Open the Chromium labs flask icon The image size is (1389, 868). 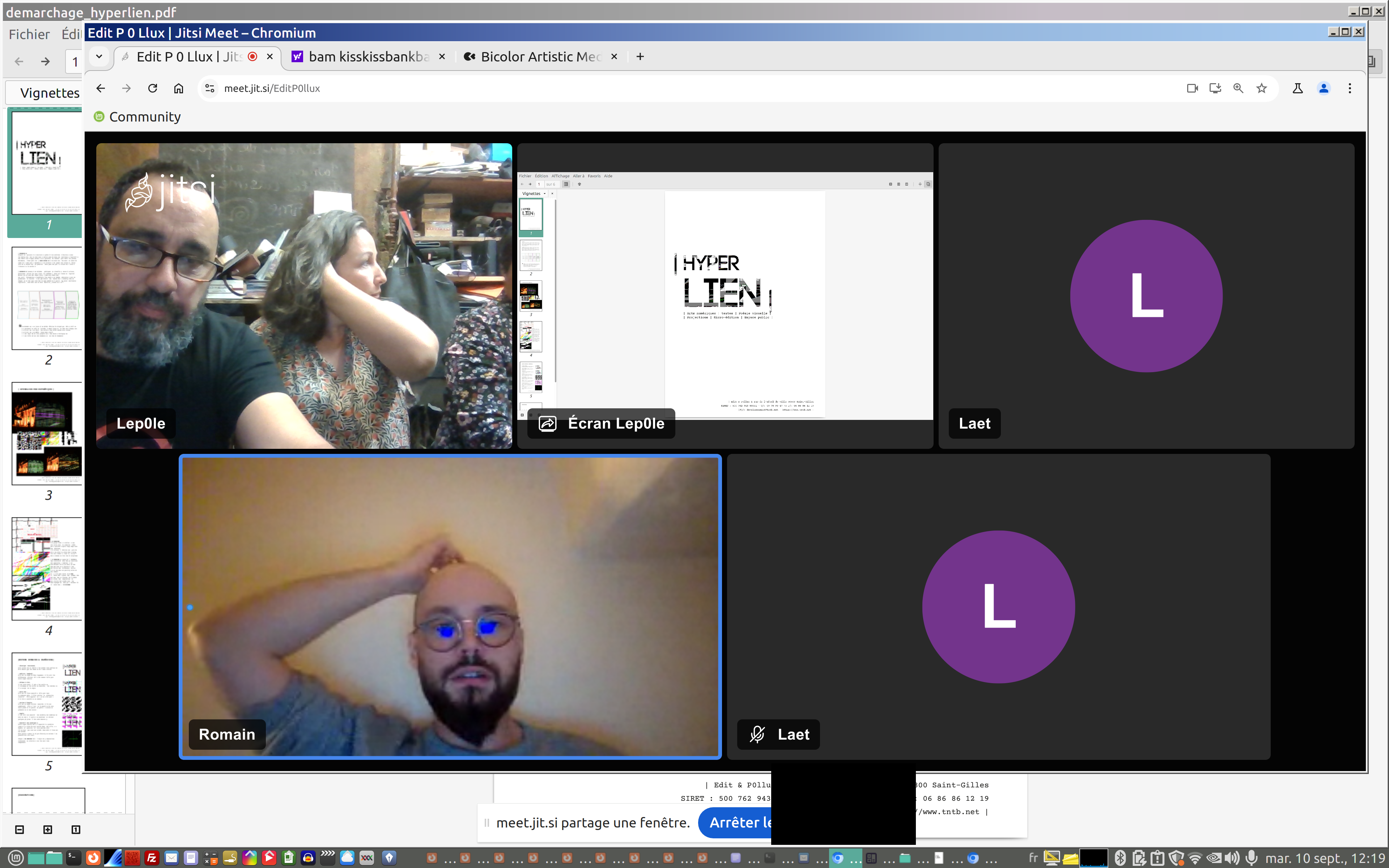pos(1297,88)
